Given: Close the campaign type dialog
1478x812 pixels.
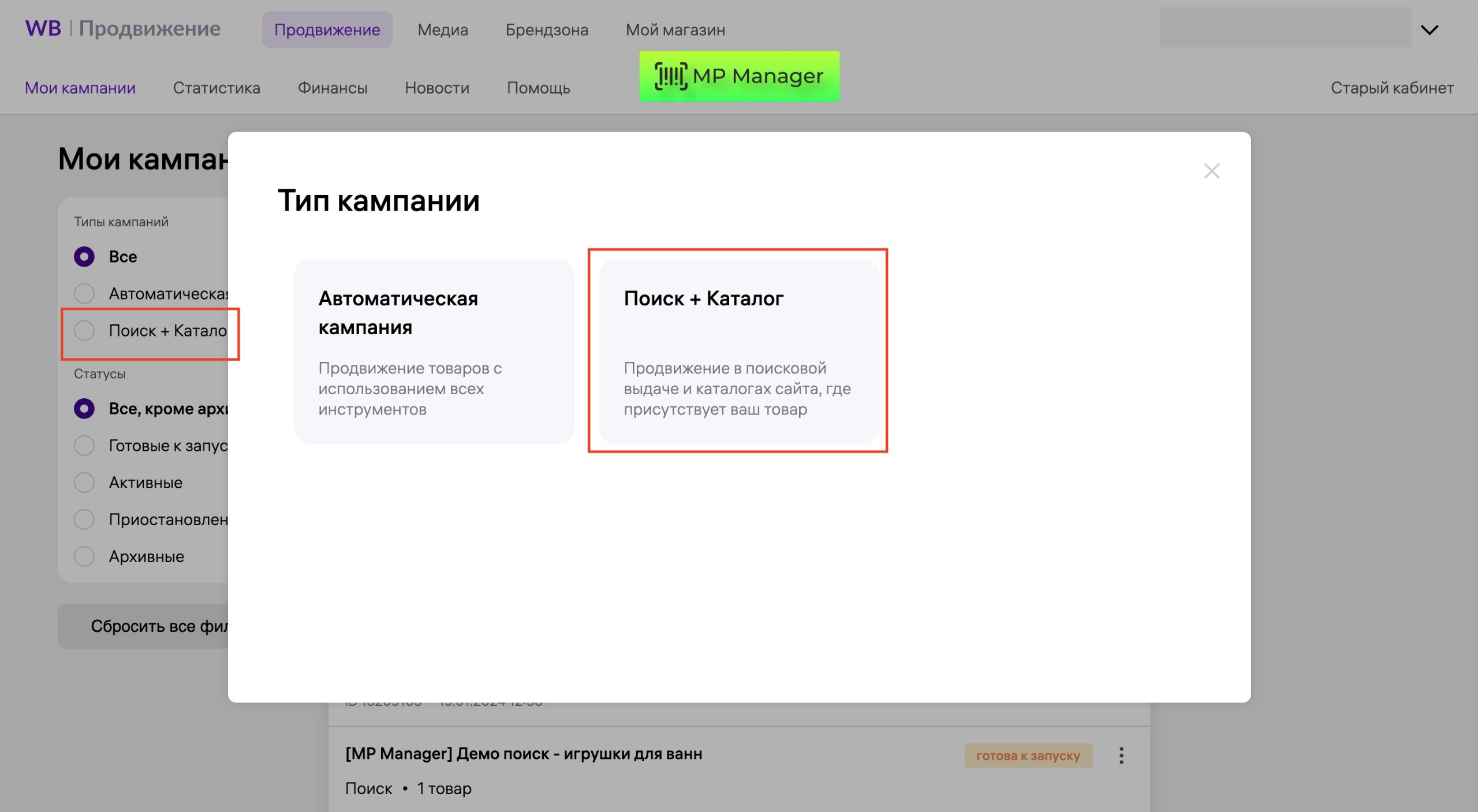Looking at the screenshot, I should pyautogui.click(x=1211, y=171).
